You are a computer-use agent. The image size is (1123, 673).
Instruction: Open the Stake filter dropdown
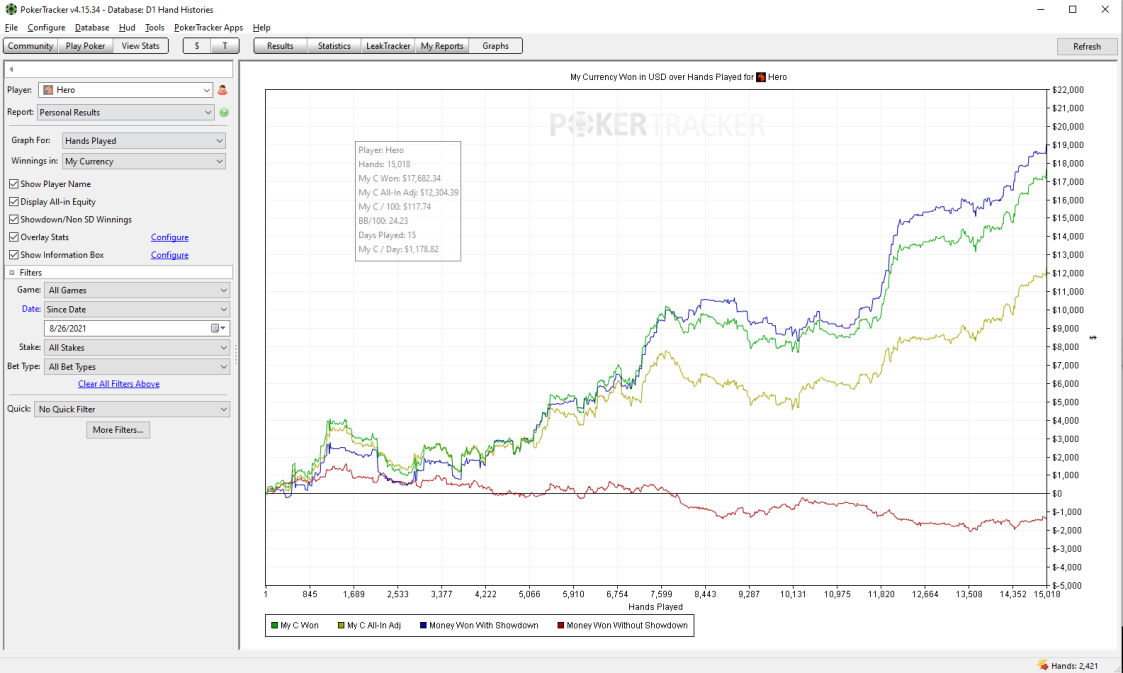coord(137,348)
